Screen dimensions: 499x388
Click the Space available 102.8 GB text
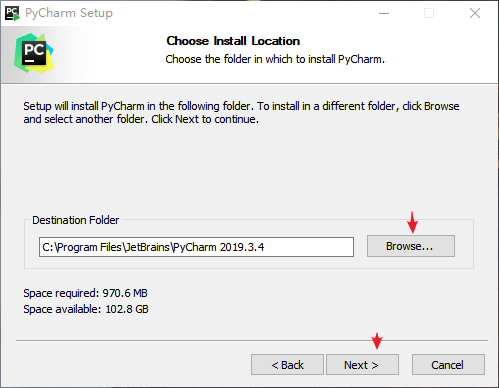pyautogui.click(x=86, y=309)
